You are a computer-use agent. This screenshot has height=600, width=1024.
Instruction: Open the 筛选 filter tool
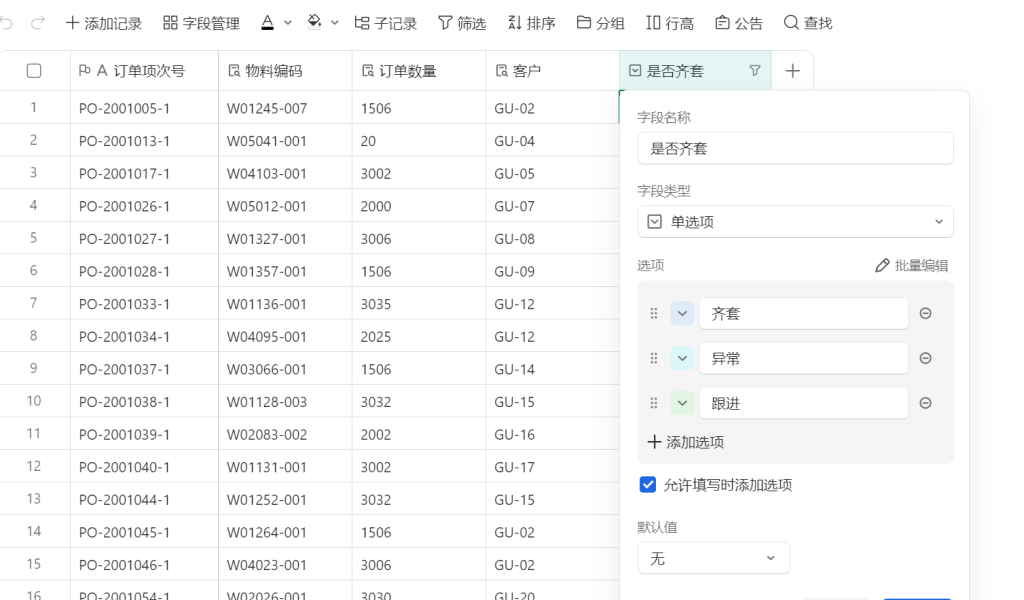[462, 24]
